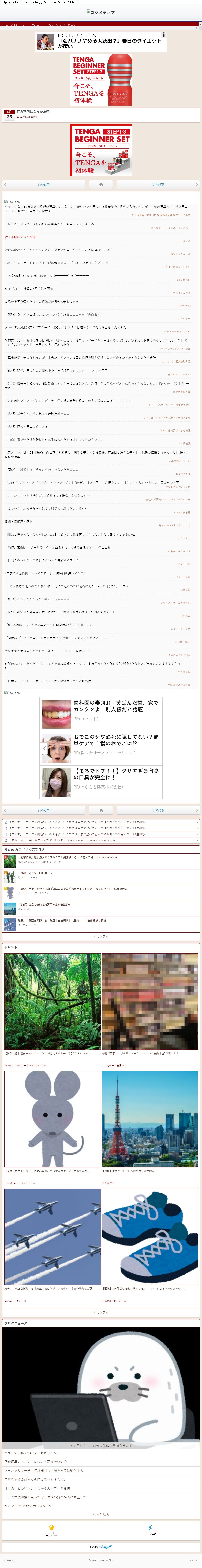Click the home icon in the lower article navigation

click(101, 810)
